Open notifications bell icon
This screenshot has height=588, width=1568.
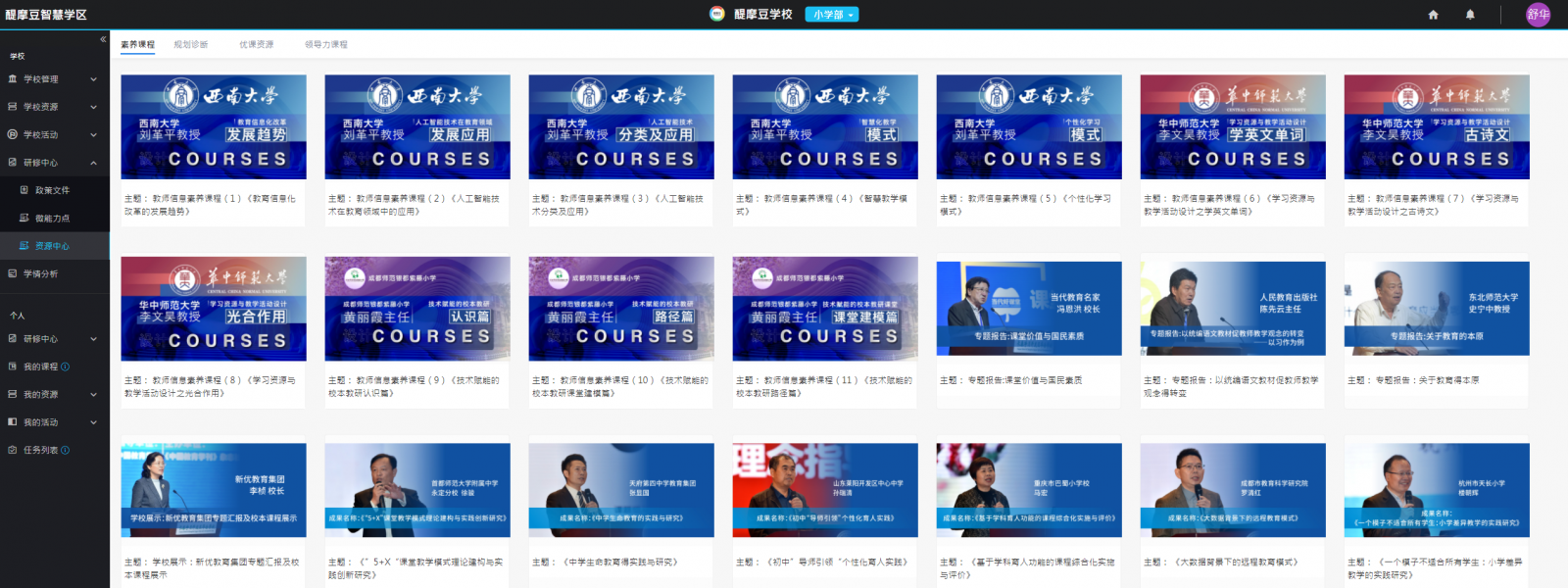click(x=1470, y=15)
